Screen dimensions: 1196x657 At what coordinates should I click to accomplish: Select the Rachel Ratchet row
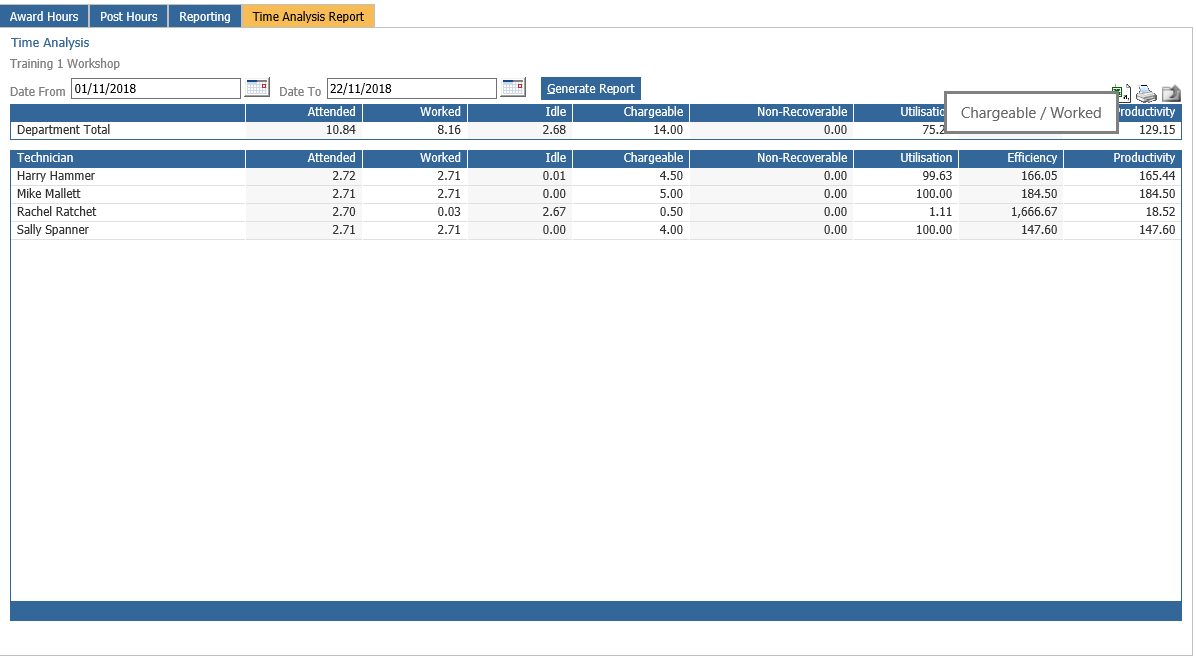coord(596,212)
